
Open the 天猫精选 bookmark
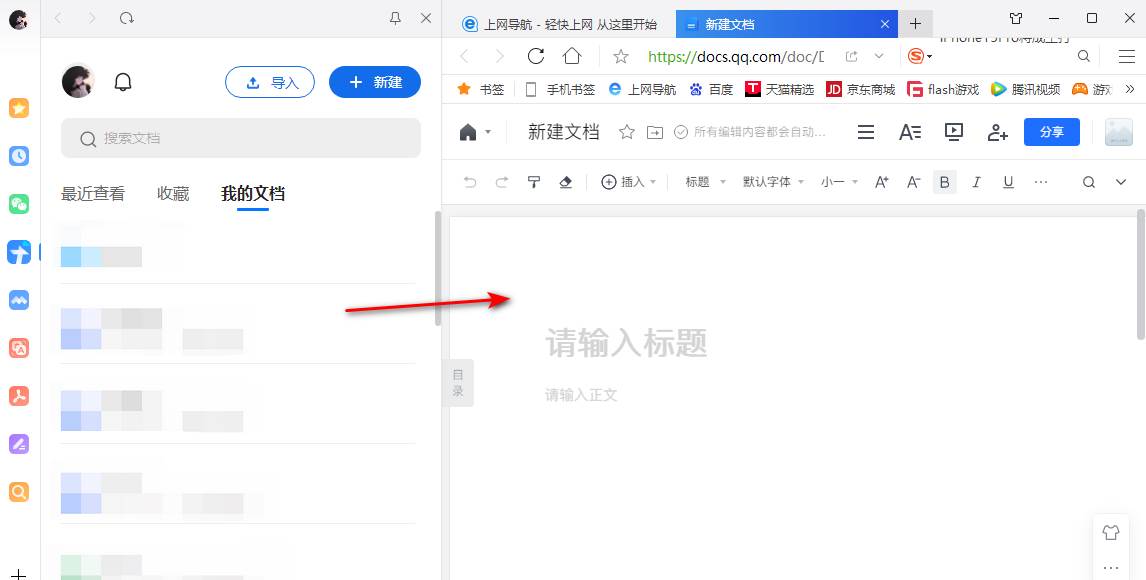[x=780, y=89]
